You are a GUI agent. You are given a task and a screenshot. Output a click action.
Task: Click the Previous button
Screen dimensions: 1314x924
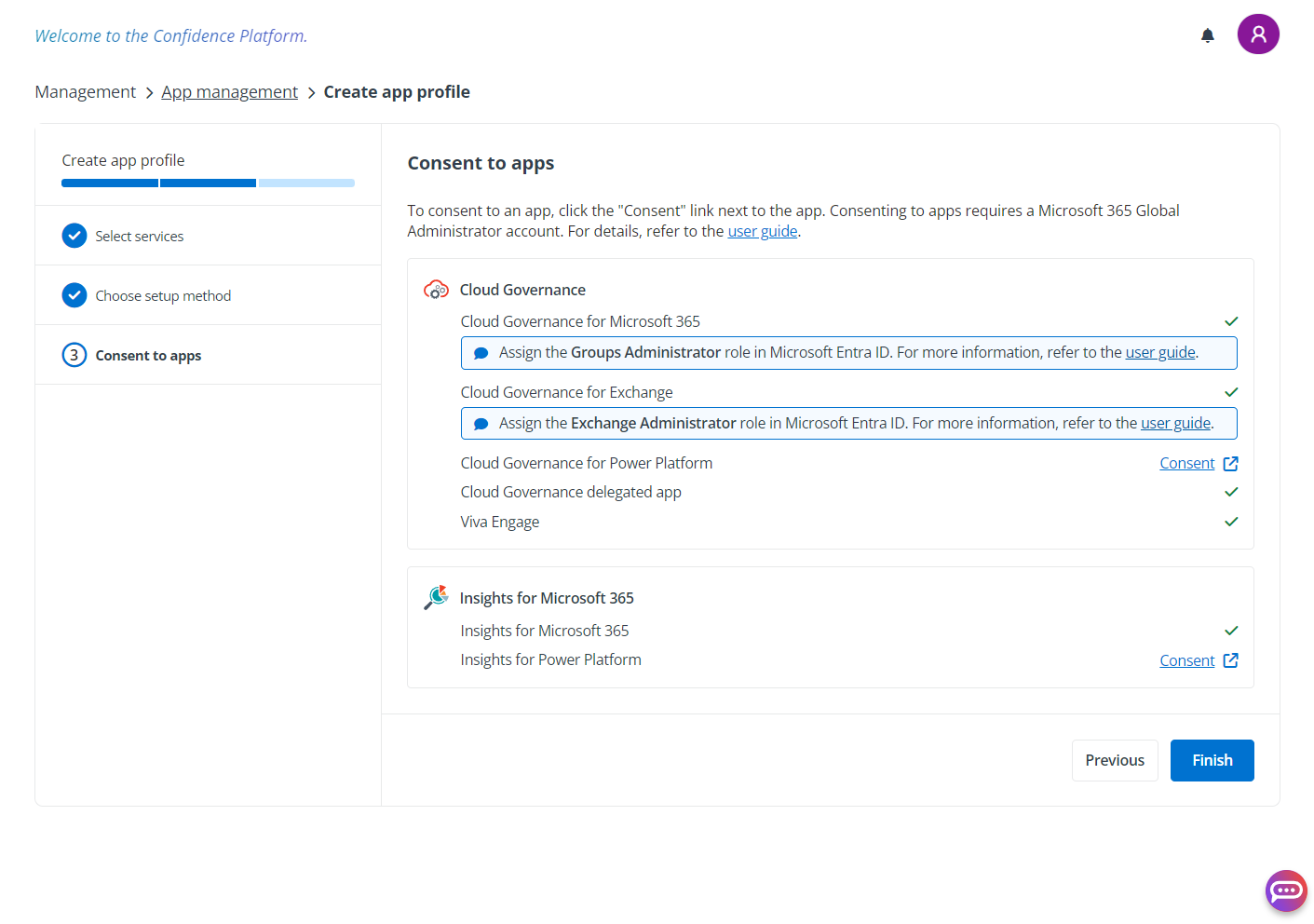(1115, 760)
